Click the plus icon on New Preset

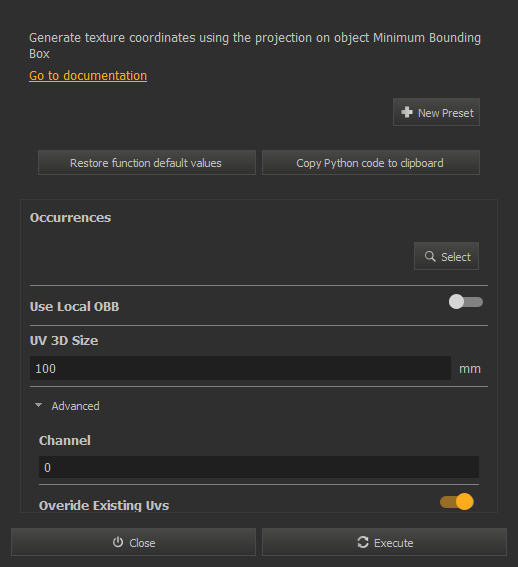[407, 112]
